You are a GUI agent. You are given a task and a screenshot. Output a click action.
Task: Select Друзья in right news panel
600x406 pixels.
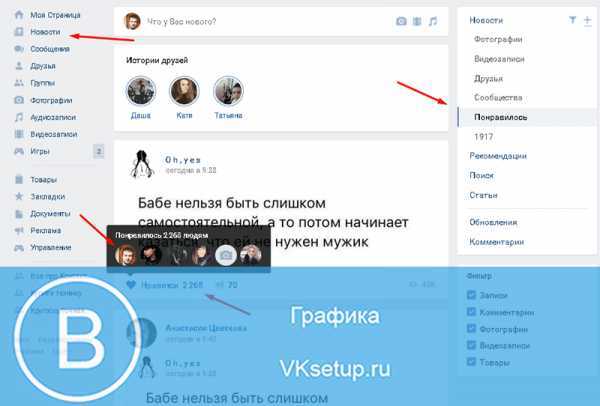coord(488,78)
